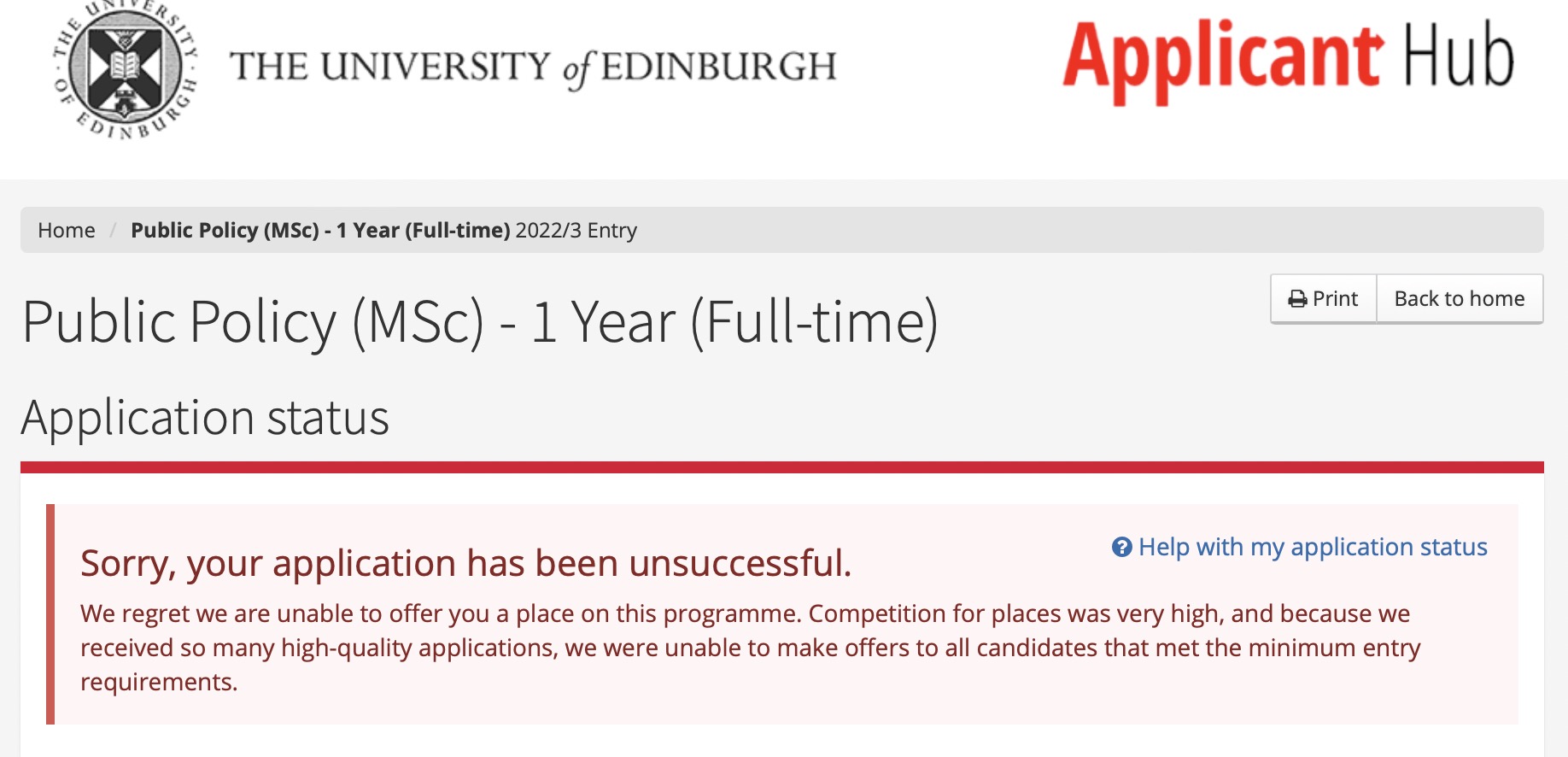Viewport: 1568px width, 757px height.
Task: Click the red "Applicant" logo word
Action: tap(1222, 58)
